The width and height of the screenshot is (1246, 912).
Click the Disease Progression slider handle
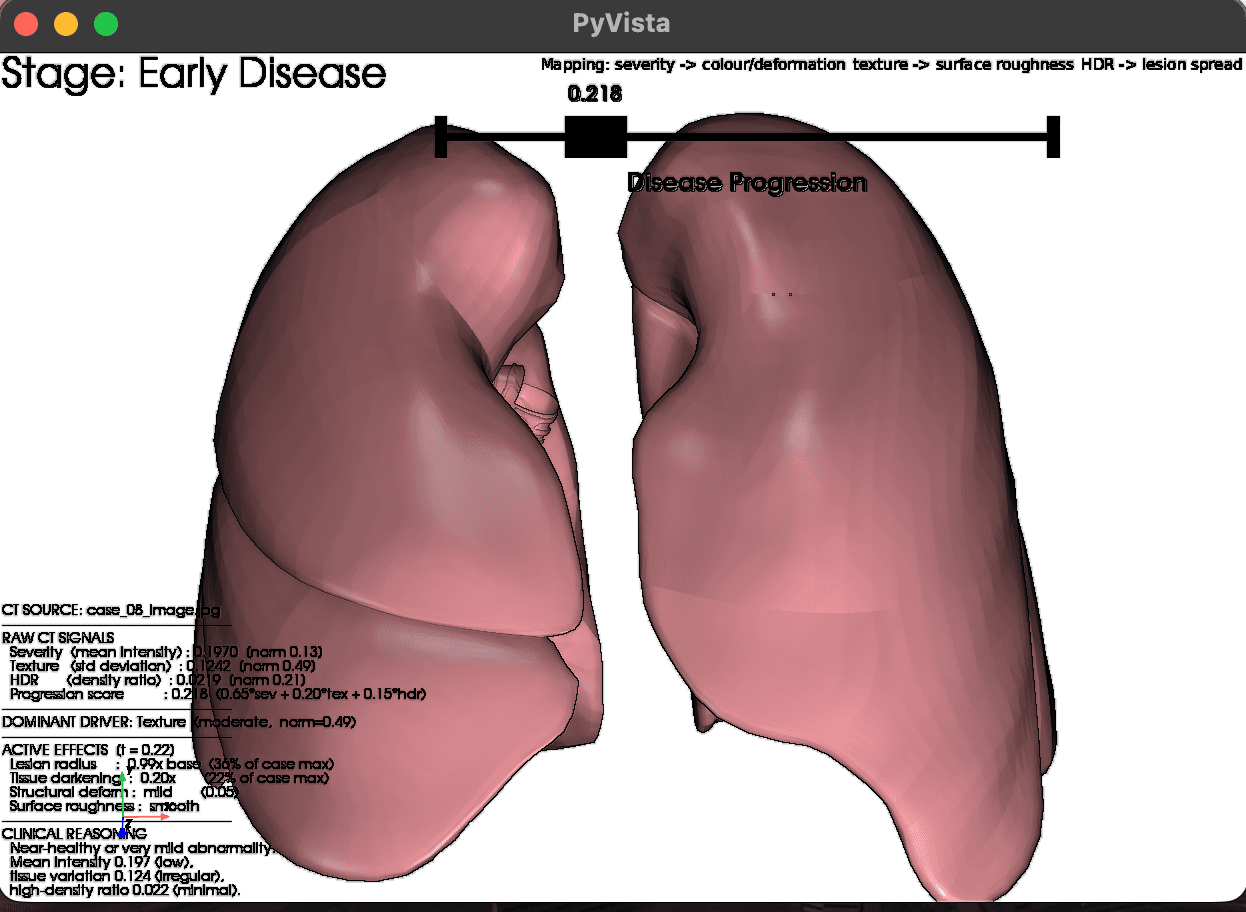595,136
